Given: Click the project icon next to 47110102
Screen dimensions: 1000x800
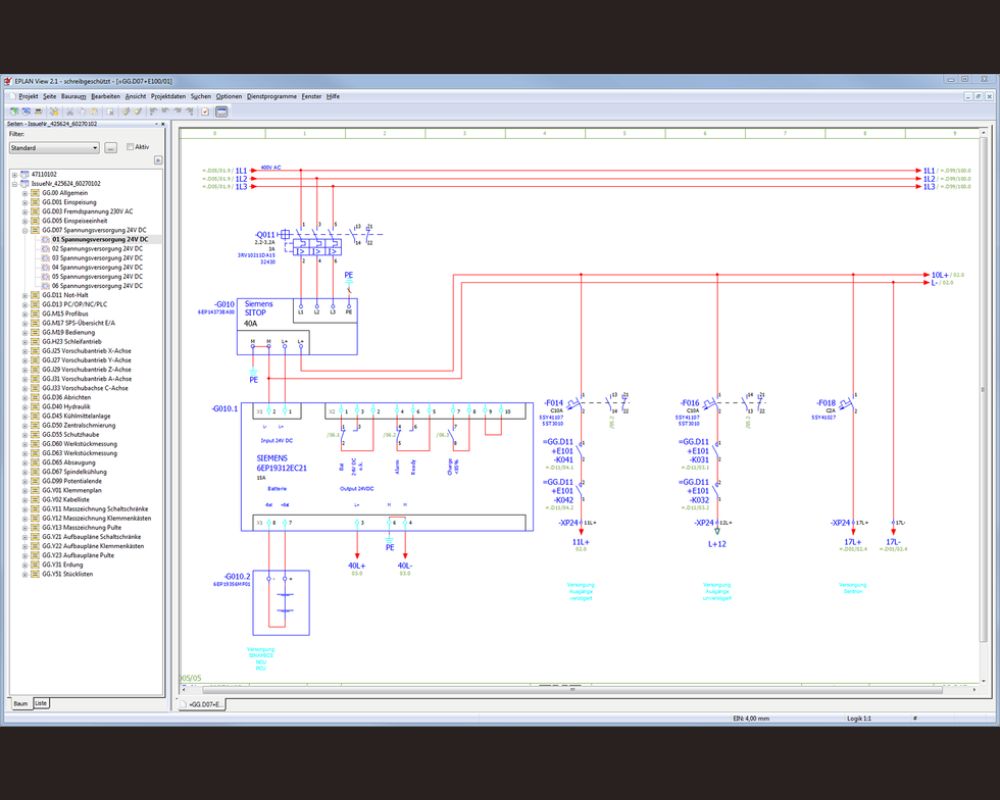Looking at the screenshot, I should tap(25, 174).
